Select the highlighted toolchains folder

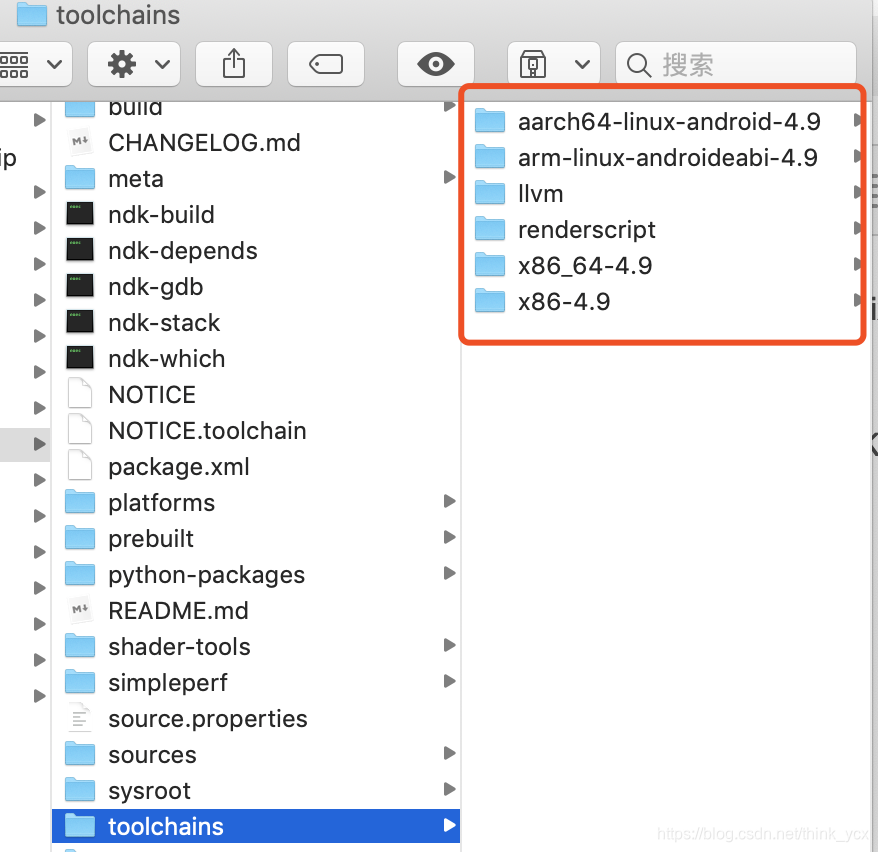point(256,826)
